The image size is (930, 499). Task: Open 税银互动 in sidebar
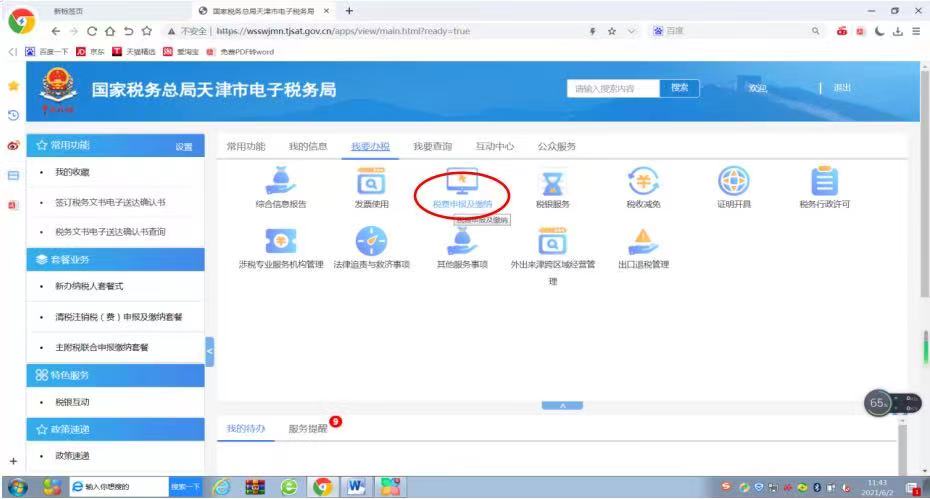click(72, 402)
